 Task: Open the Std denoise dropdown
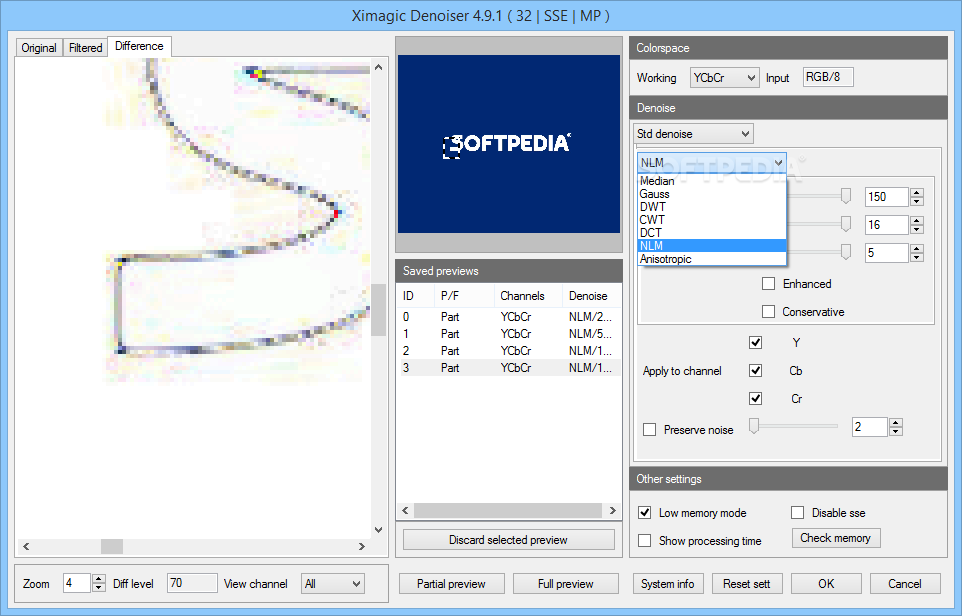coord(693,134)
